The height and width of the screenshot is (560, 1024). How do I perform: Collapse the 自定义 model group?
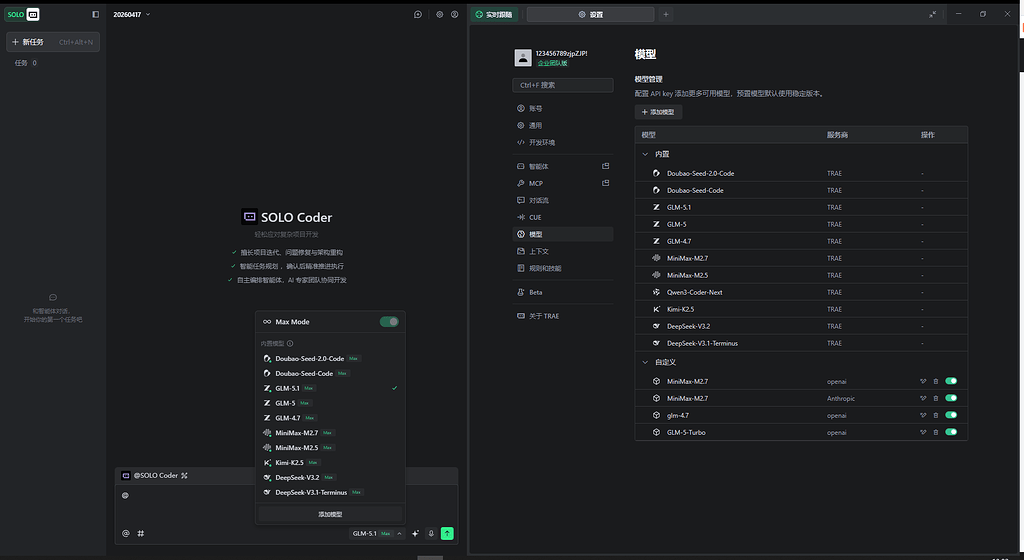click(645, 362)
